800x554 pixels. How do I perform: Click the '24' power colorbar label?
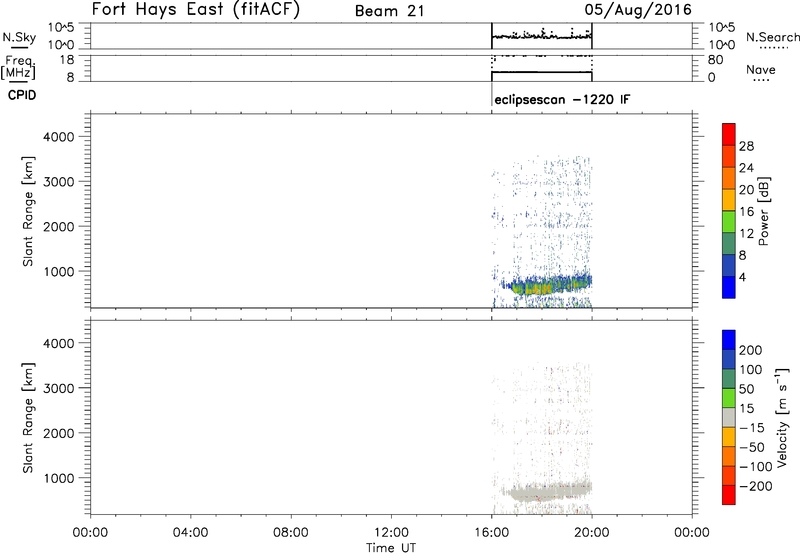click(746, 168)
